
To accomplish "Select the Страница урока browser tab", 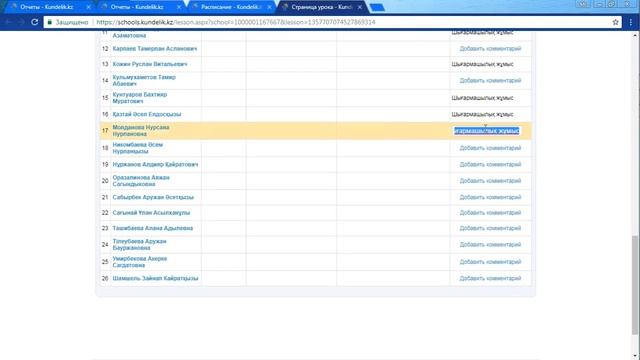I will [322, 7].
